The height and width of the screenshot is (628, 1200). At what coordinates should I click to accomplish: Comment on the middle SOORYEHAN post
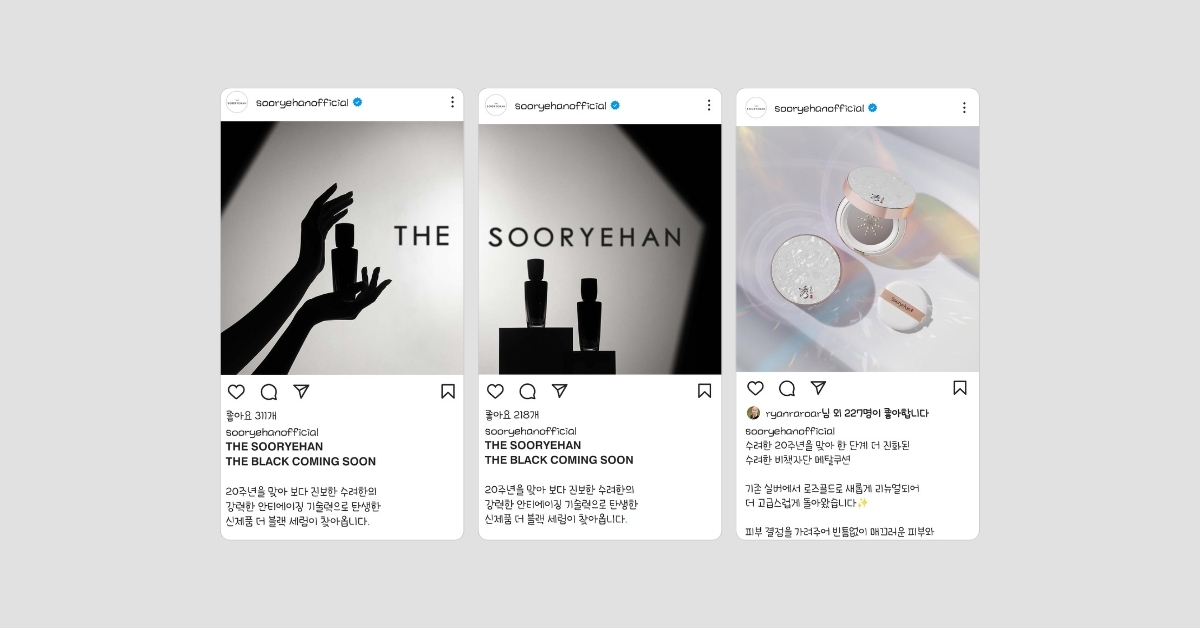pos(528,391)
